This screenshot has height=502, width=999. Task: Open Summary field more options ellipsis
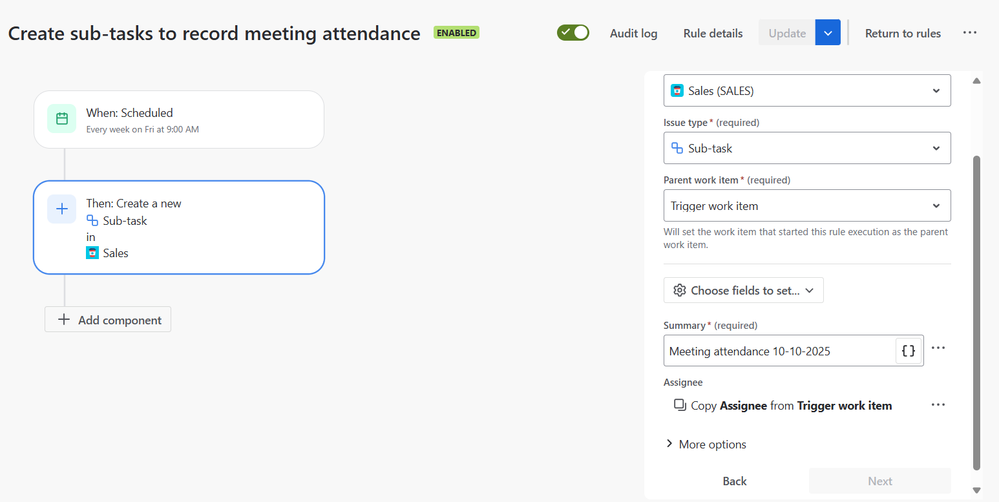click(x=938, y=349)
